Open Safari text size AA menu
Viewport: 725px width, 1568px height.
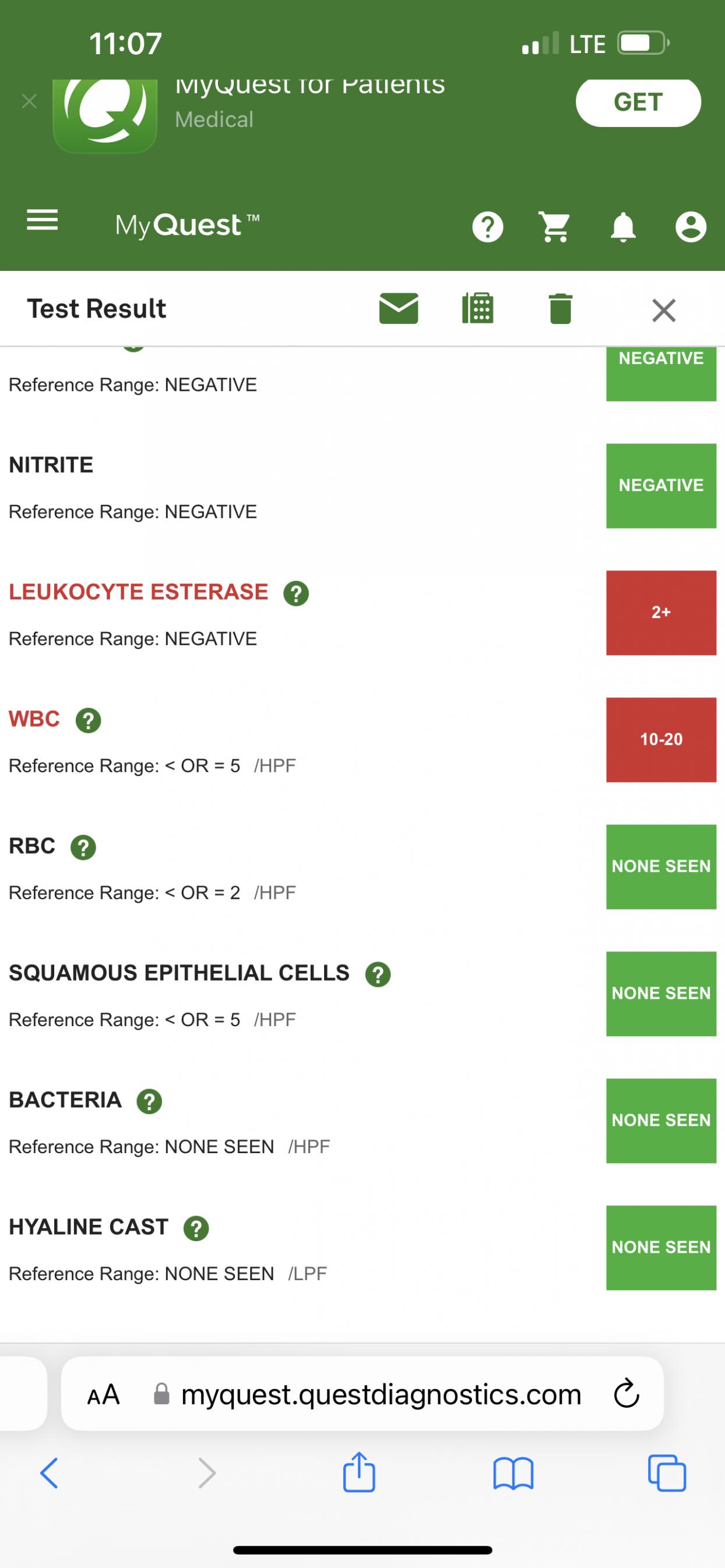[104, 1394]
